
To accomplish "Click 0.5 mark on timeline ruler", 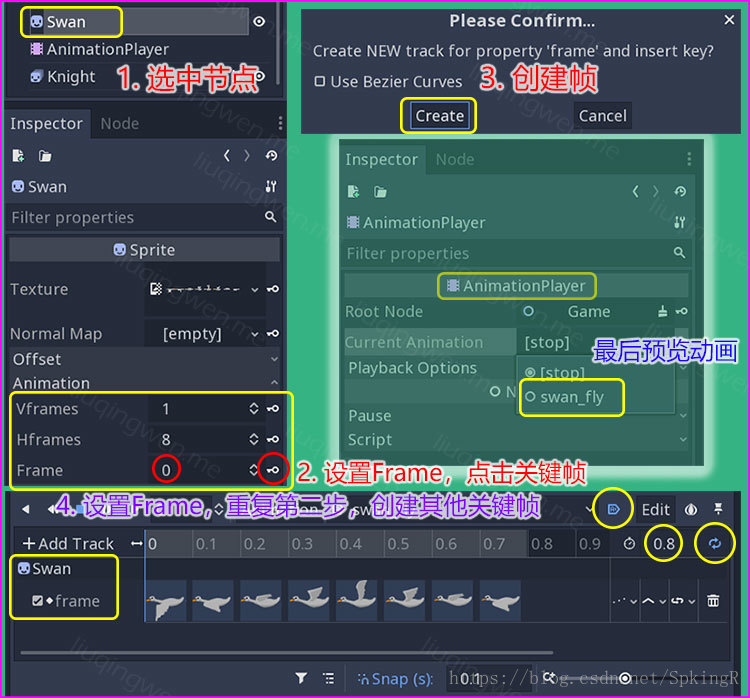I will [398, 544].
